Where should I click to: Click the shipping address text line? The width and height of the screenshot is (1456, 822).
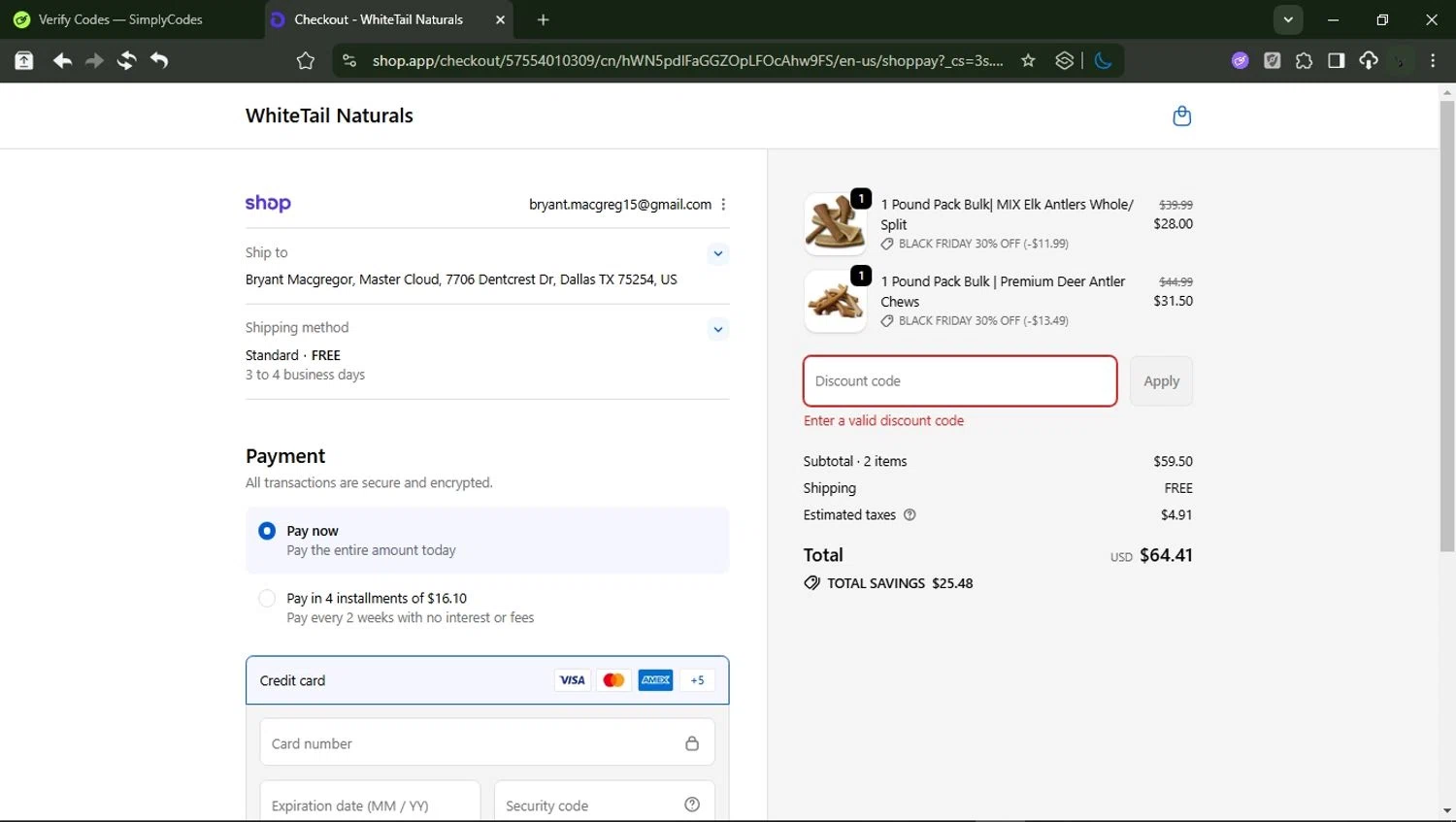pos(461,279)
